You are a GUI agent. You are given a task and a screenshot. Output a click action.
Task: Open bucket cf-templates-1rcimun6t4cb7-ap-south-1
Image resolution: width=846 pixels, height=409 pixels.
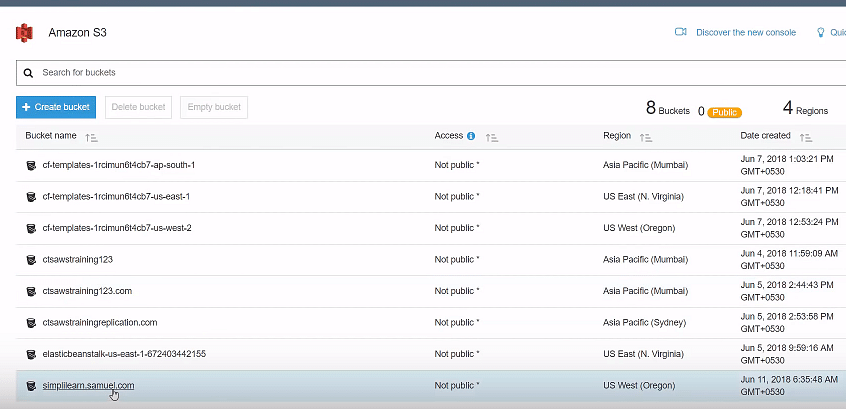119,165
